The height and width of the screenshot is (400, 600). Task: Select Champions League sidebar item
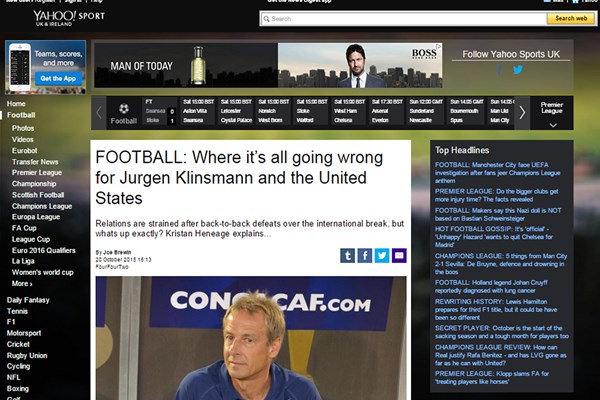click(x=42, y=206)
